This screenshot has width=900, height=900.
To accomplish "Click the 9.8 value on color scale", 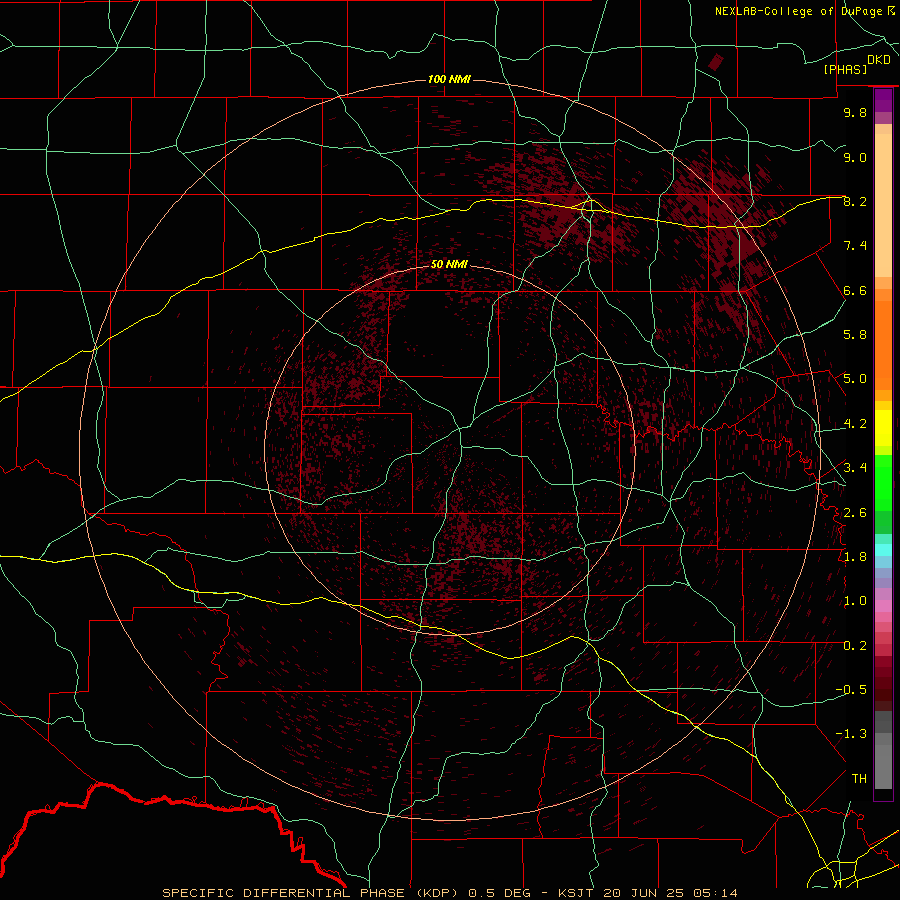I will 855,112.
